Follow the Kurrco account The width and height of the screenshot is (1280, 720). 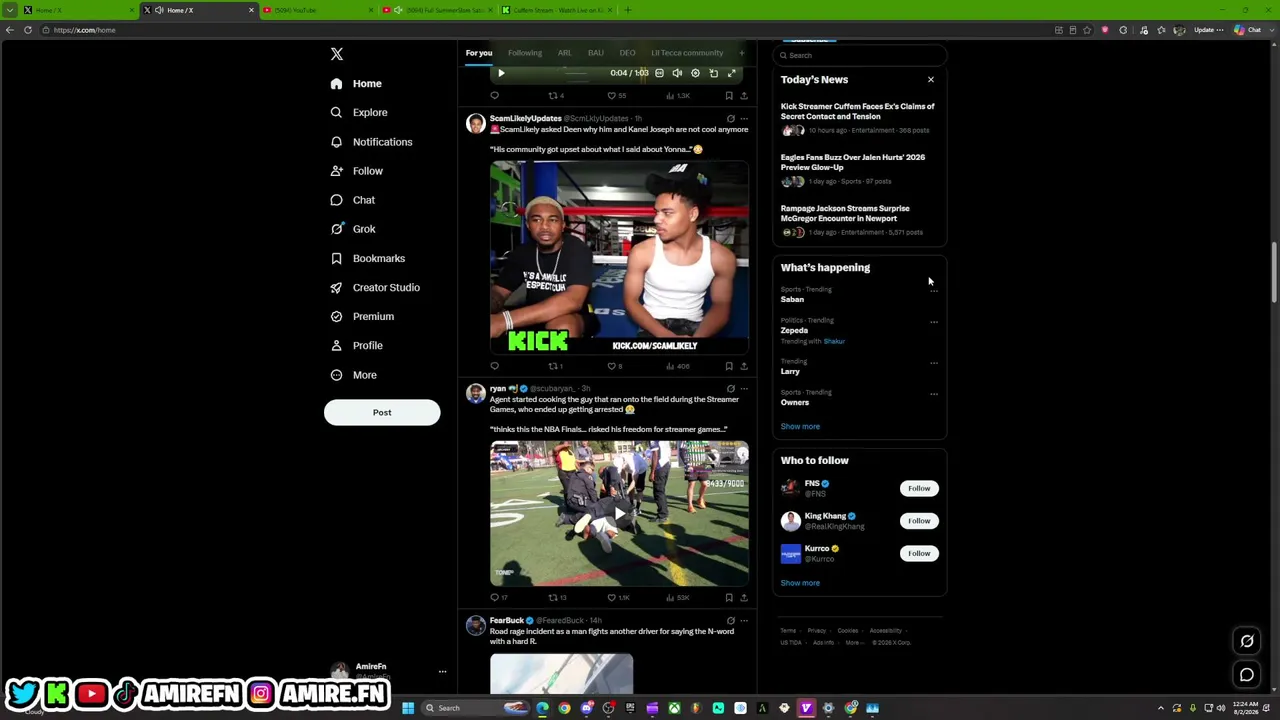(x=919, y=554)
